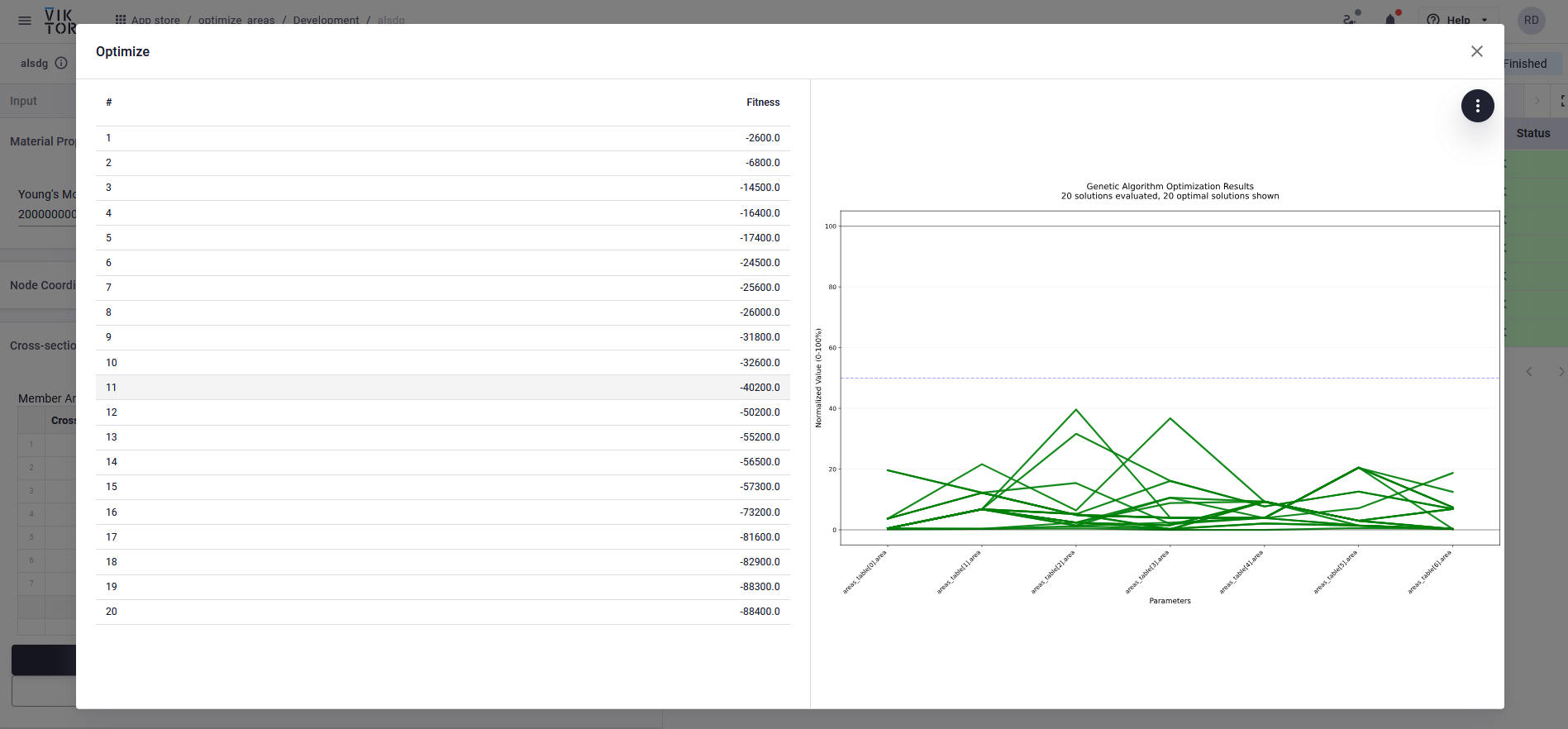Open the notifications bell

(x=1390, y=19)
